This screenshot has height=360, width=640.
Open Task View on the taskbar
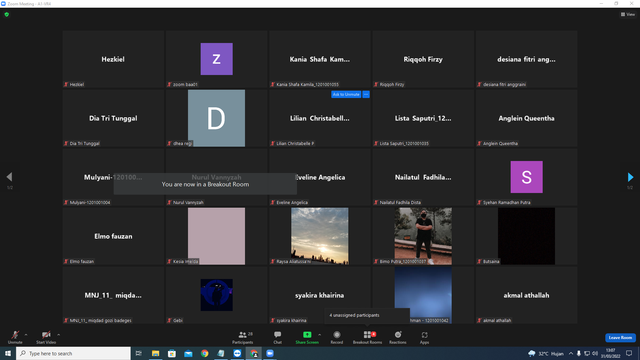[138, 353]
